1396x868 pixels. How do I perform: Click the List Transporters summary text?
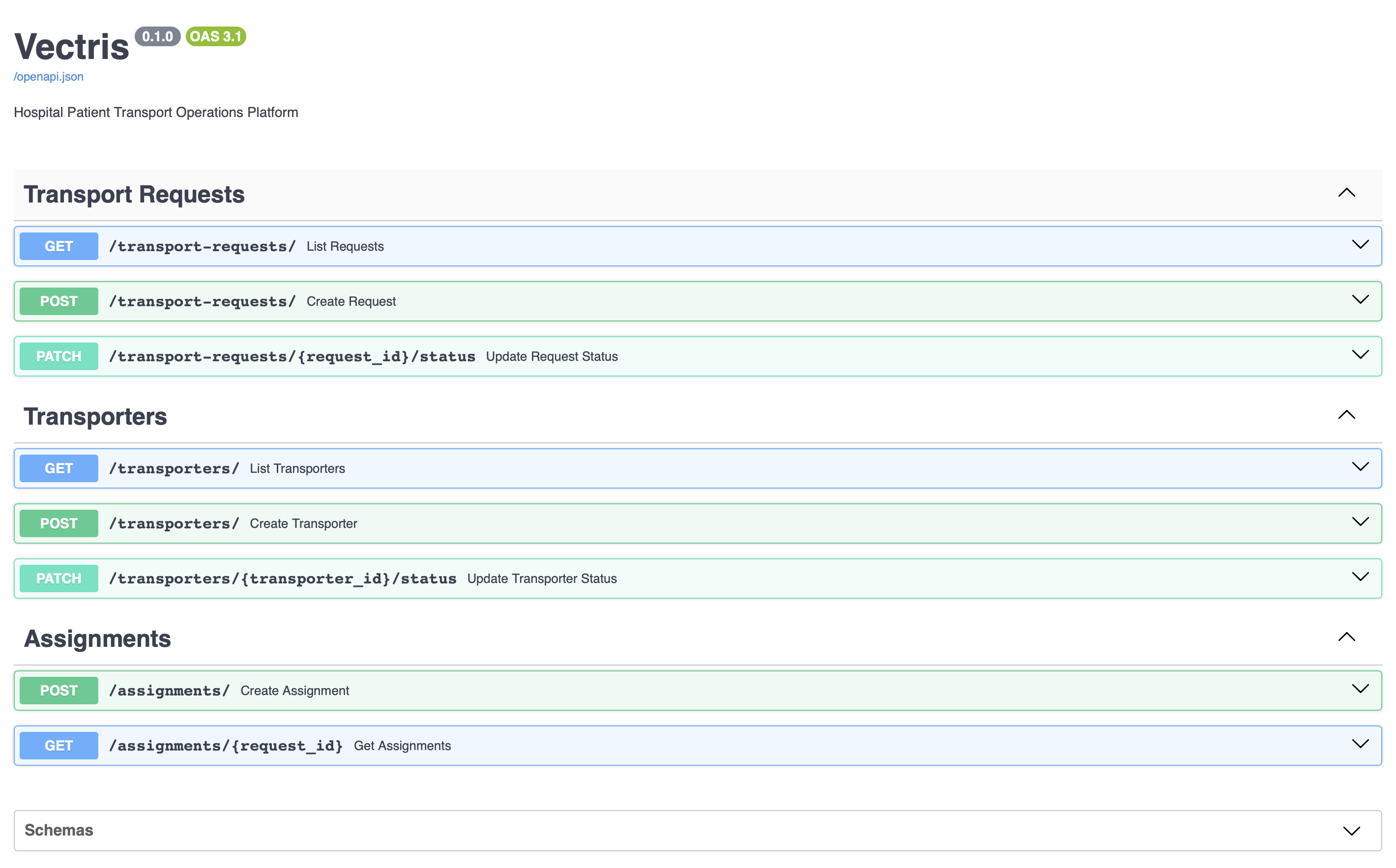[x=297, y=468]
